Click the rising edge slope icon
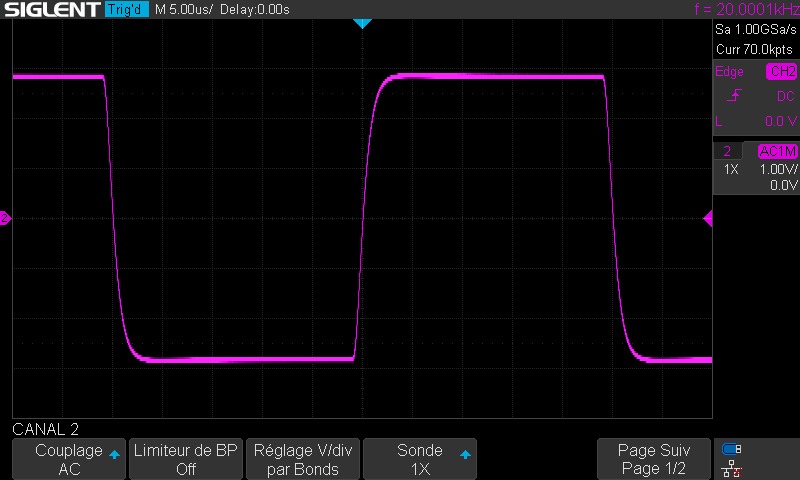Image resolution: width=800 pixels, height=480 pixels. [x=734, y=95]
